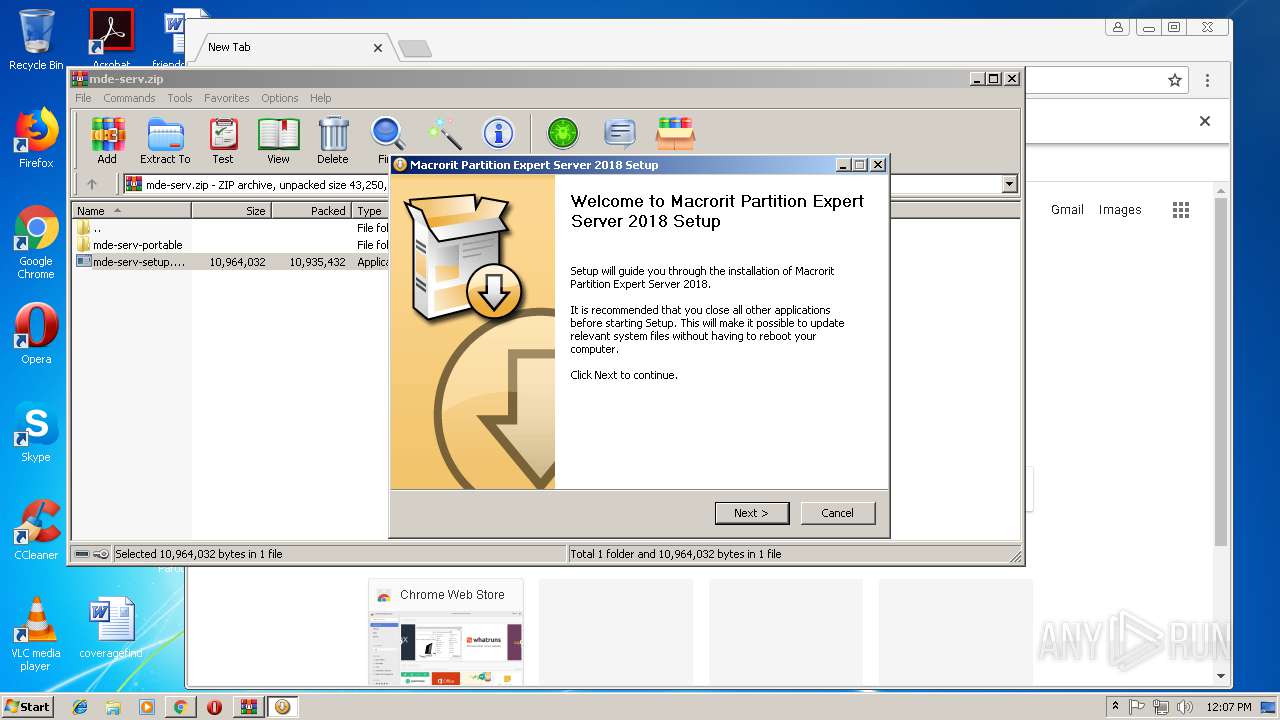Click the Chrome page vertical scrollbar

[1220, 370]
